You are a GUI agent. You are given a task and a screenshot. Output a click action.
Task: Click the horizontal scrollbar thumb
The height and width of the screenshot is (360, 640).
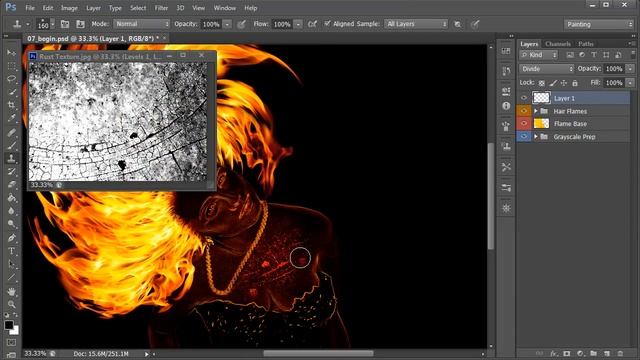318,353
